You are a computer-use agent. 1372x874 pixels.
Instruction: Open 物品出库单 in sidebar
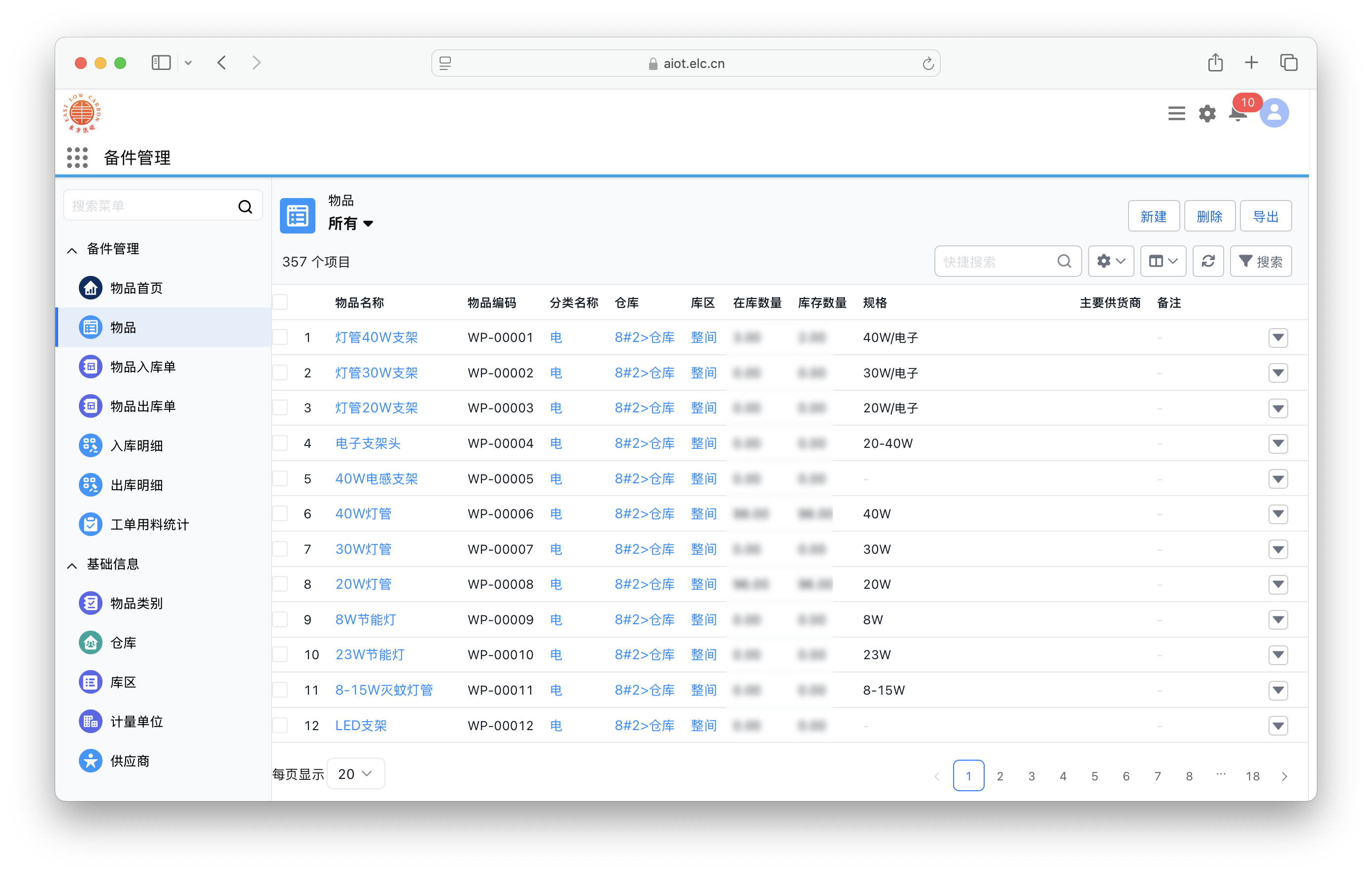pos(164,406)
